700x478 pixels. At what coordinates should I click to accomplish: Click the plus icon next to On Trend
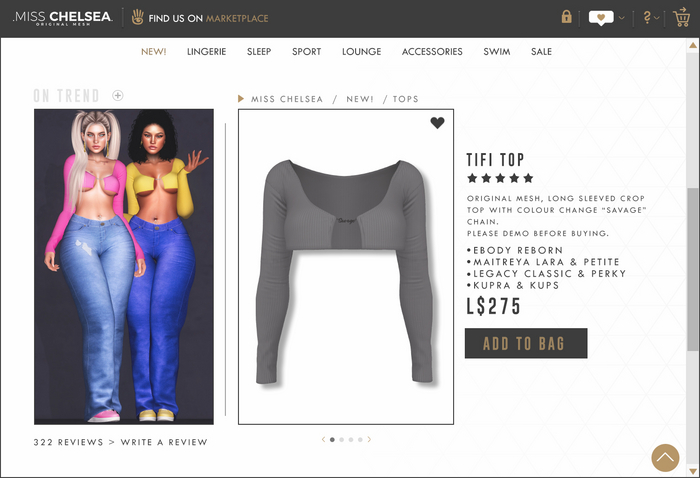click(117, 96)
